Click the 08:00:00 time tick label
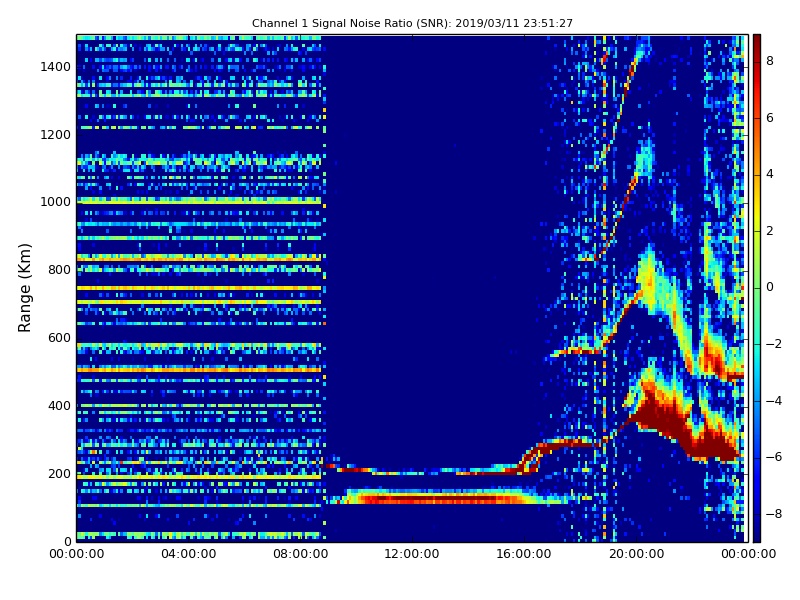The height and width of the screenshot is (600, 800). [301, 554]
